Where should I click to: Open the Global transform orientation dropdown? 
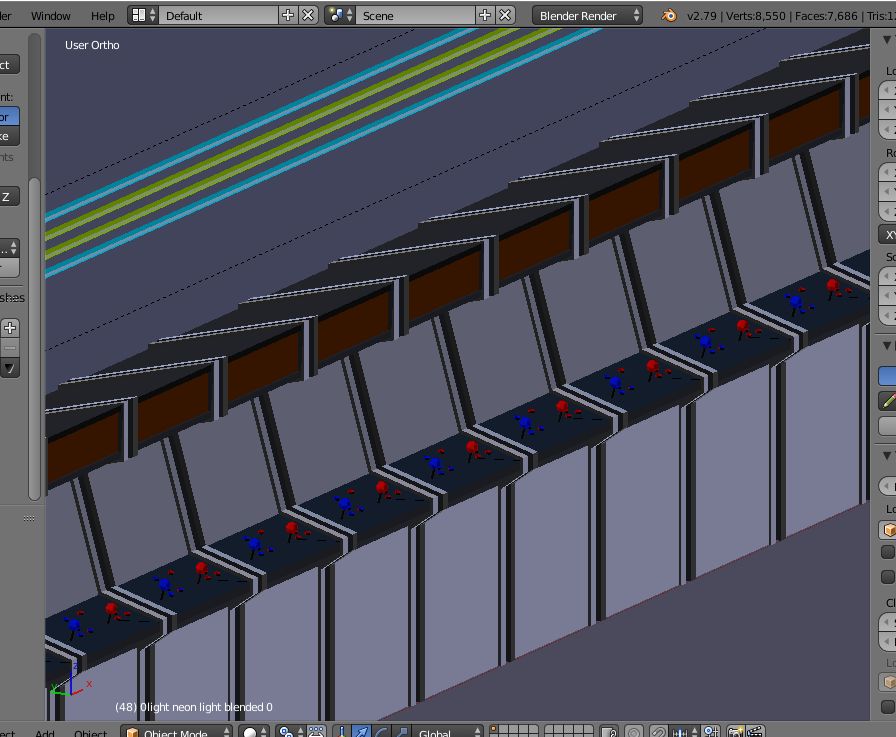pos(448,732)
